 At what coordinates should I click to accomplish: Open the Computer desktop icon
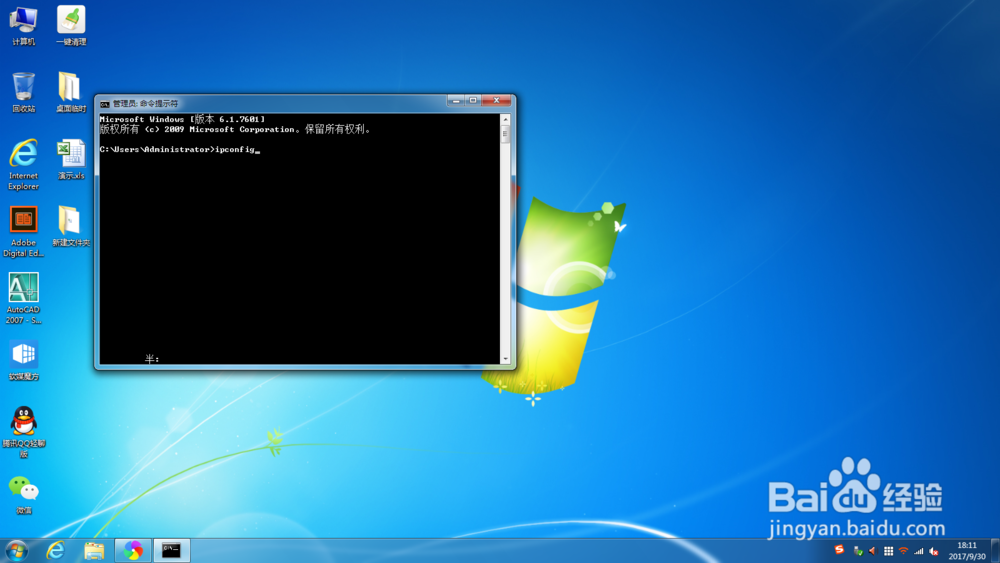click(24, 26)
